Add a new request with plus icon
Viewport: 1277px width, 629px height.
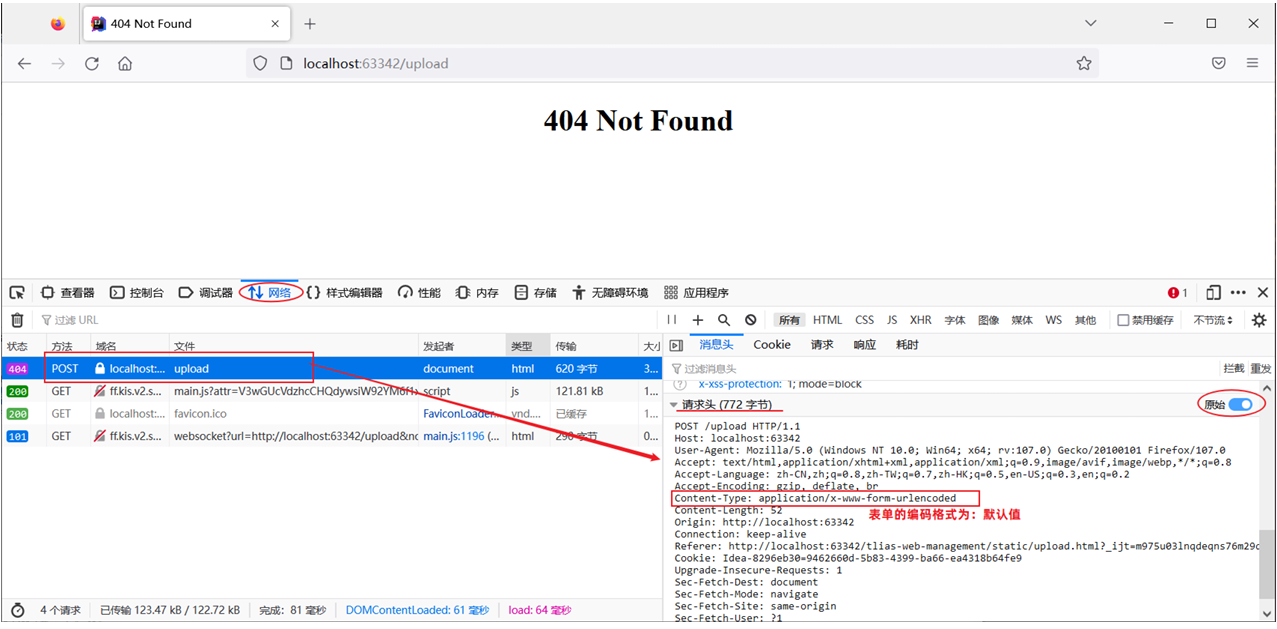(698, 320)
